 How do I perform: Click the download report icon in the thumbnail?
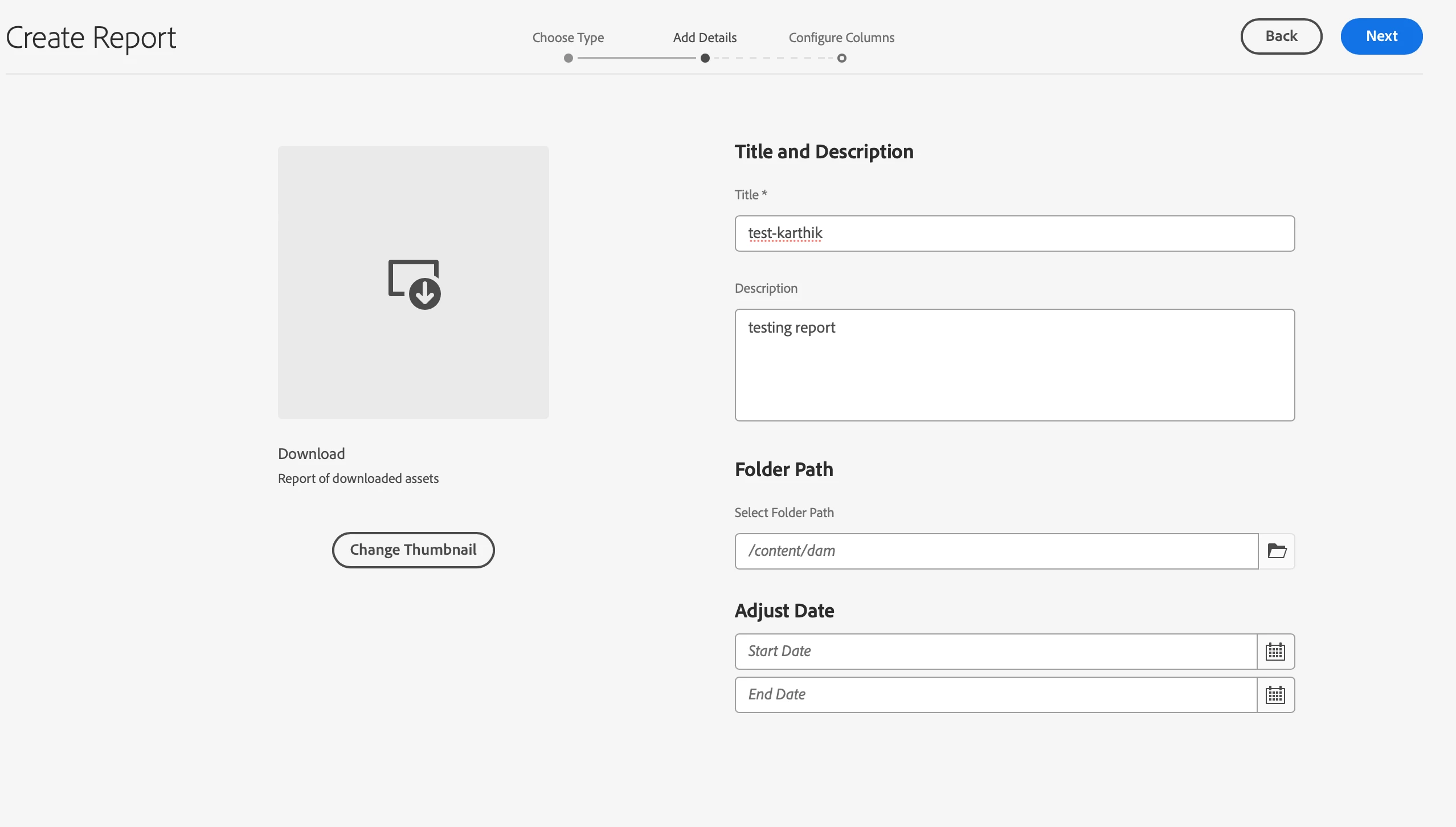pos(414,284)
